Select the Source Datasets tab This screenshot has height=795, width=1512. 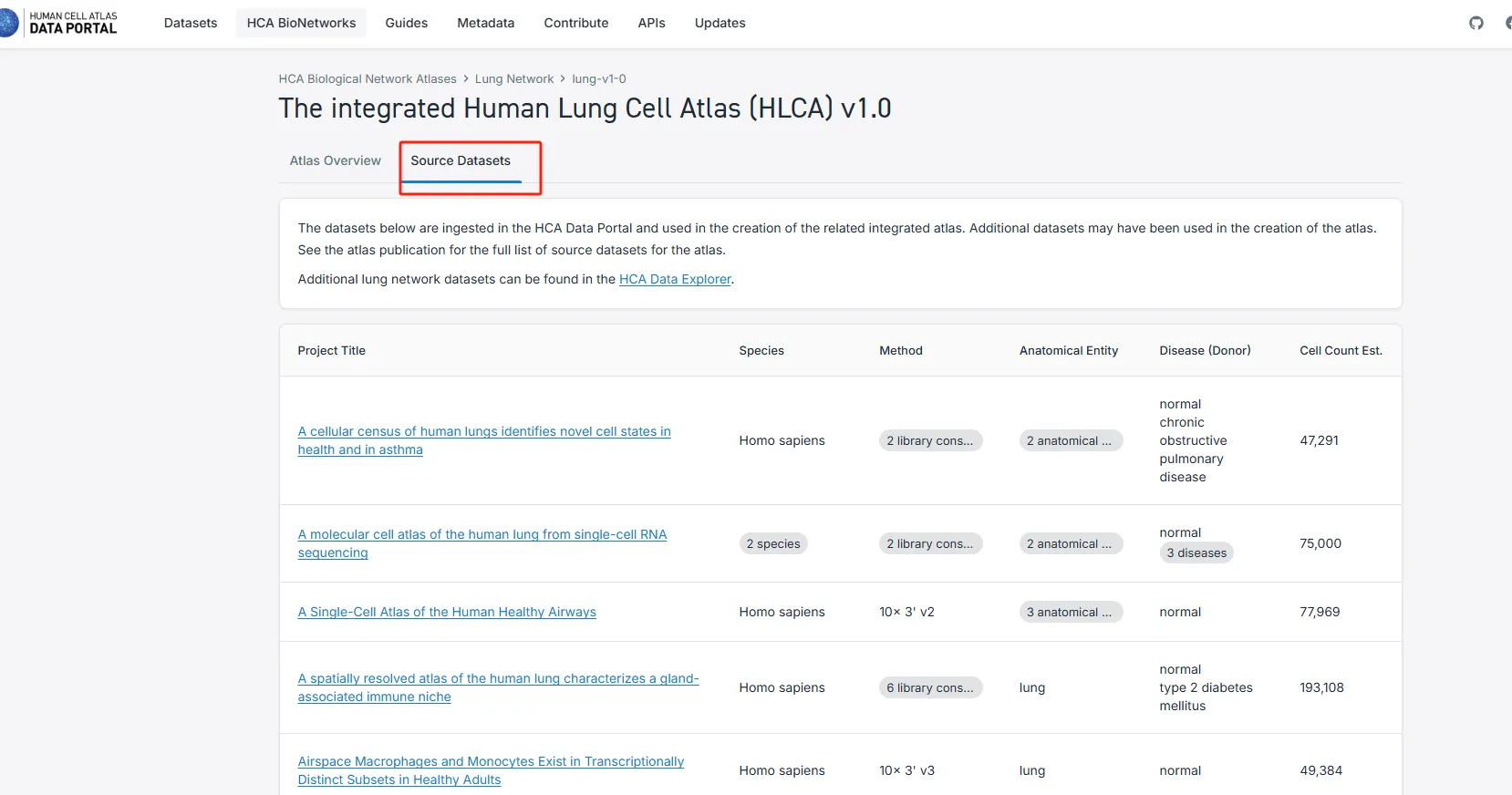pyautogui.click(x=461, y=160)
